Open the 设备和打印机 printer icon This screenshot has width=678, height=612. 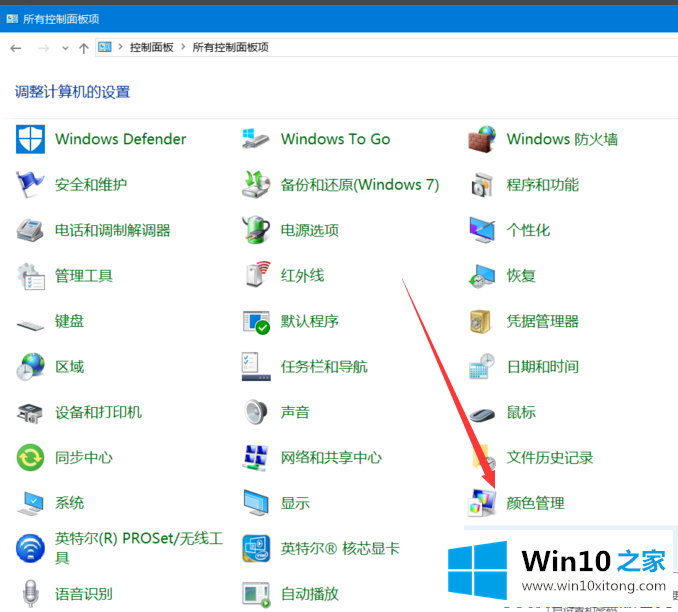[29, 413]
